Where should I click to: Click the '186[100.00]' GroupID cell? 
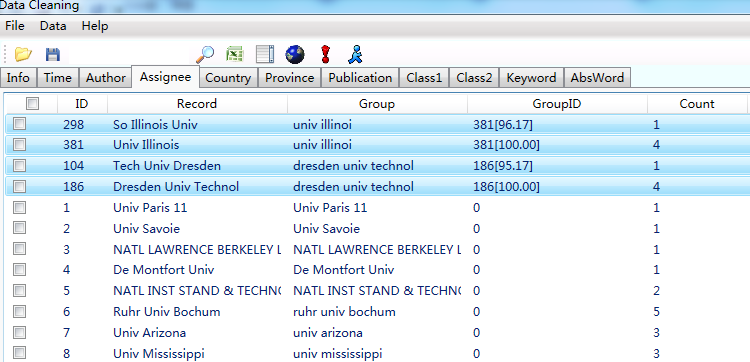507,186
